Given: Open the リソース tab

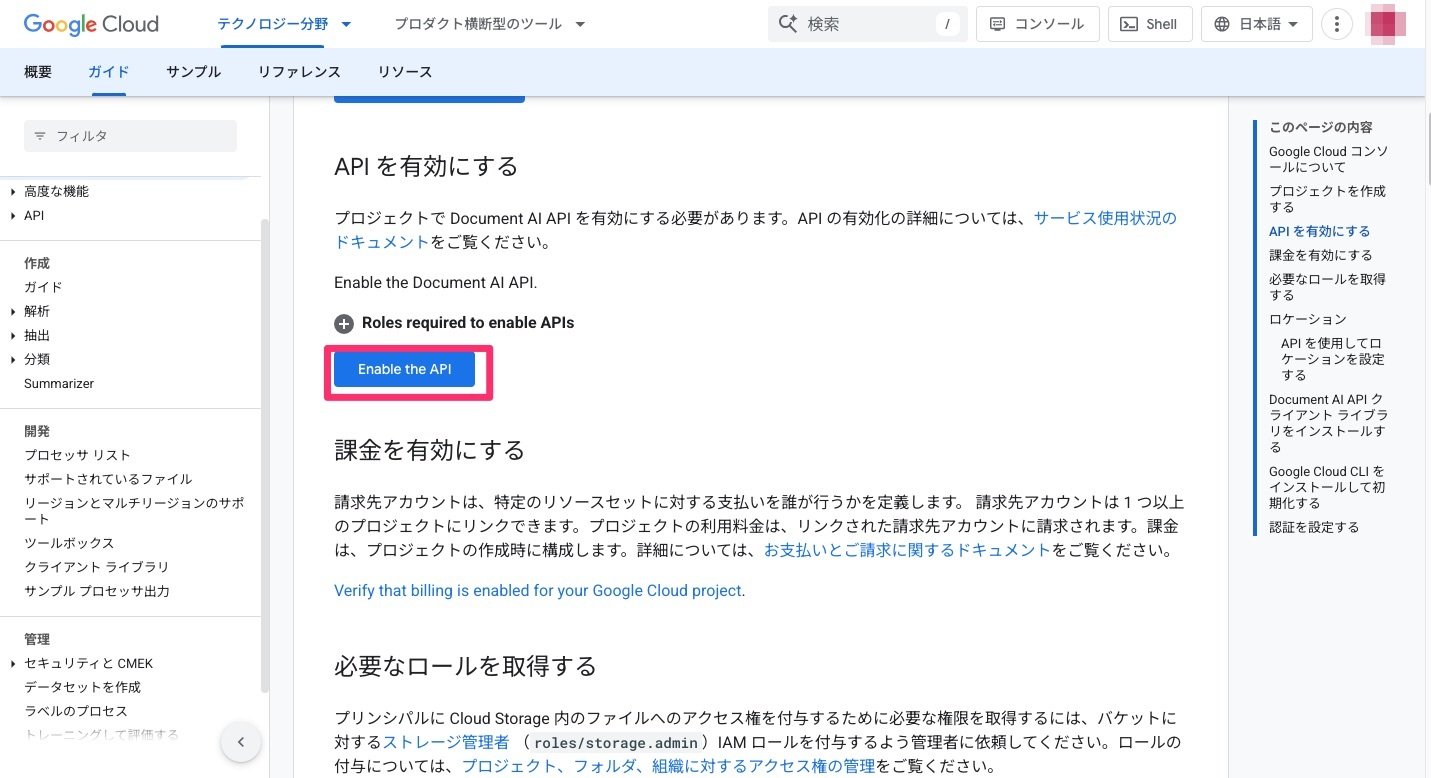Looking at the screenshot, I should [x=404, y=71].
